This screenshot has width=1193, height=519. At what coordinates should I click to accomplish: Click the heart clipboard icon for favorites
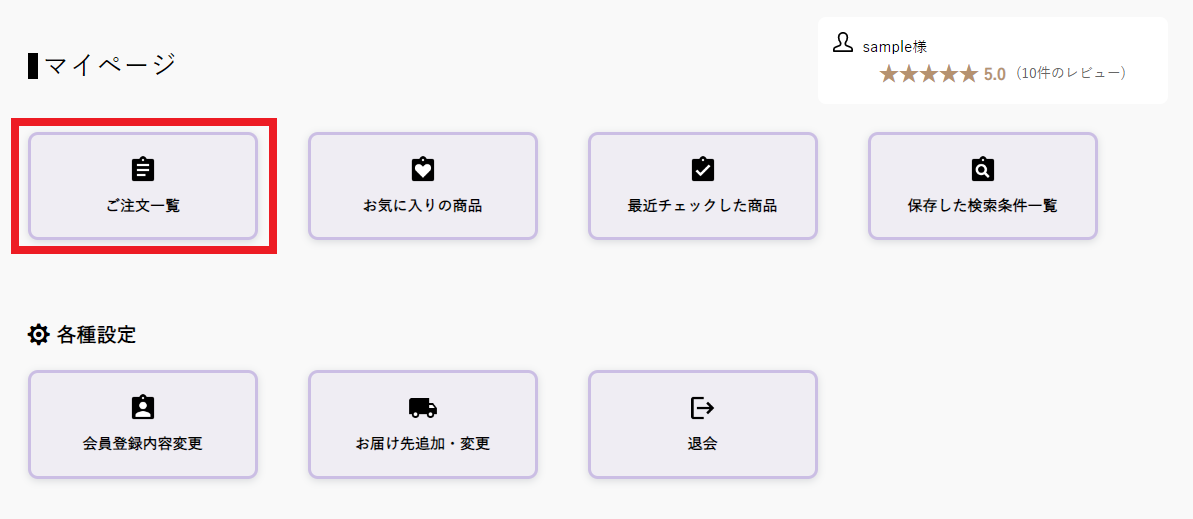click(x=423, y=169)
